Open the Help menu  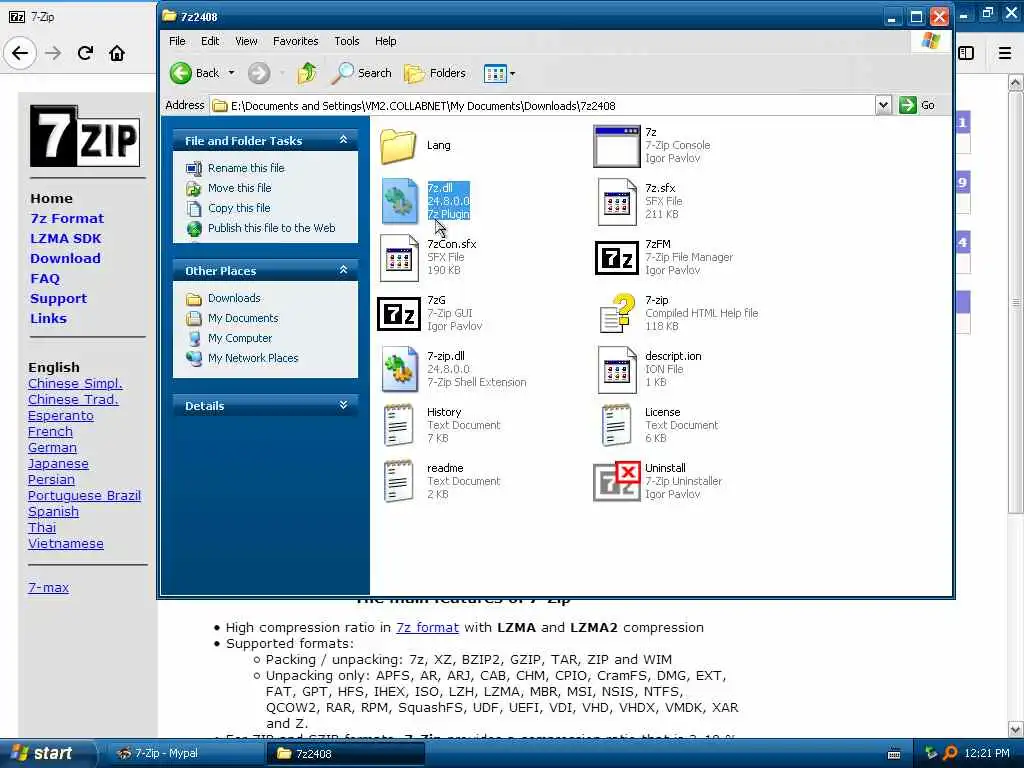[385, 41]
